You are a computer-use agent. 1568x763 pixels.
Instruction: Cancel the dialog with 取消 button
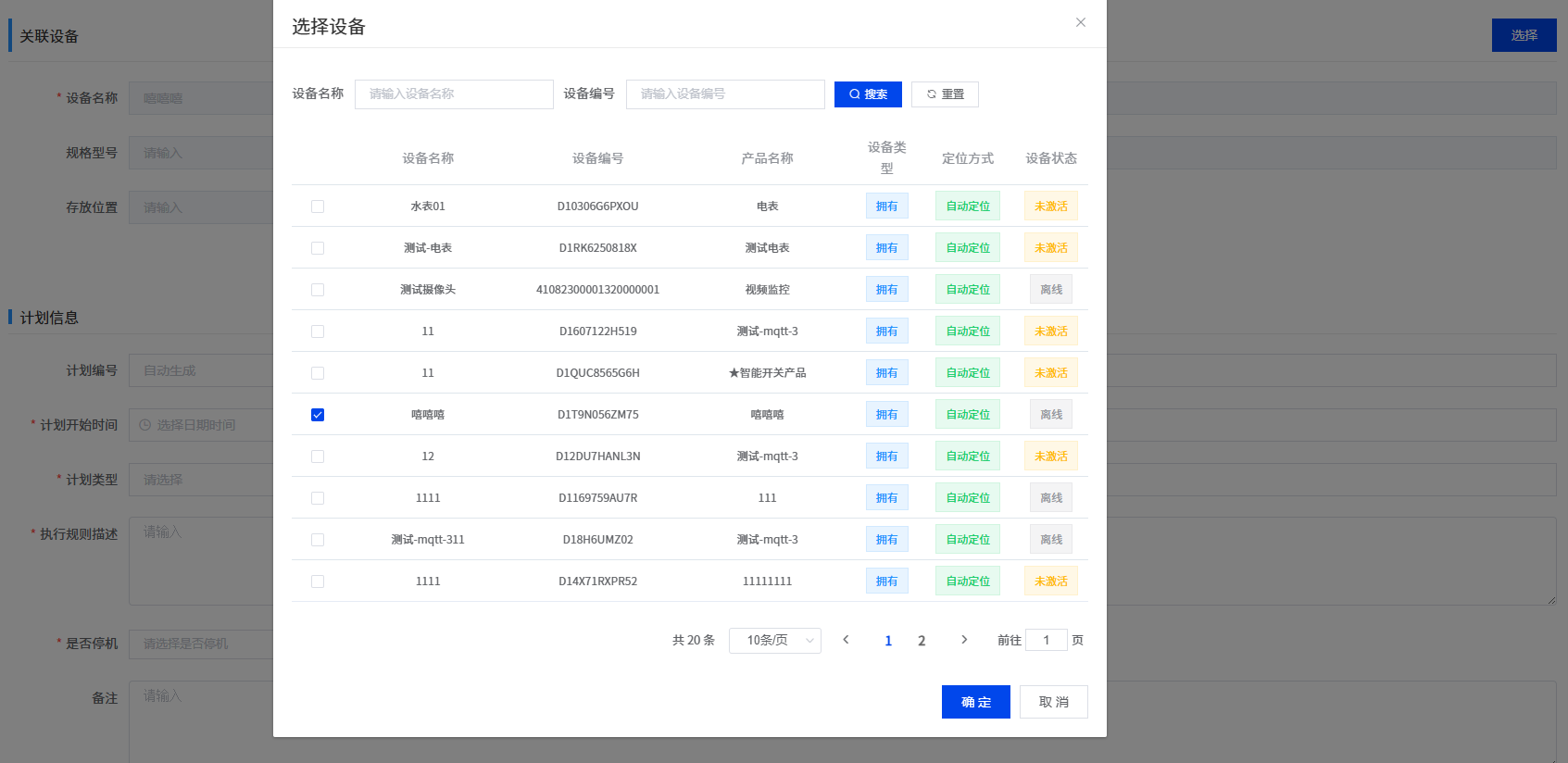pyautogui.click(x=1054, y=702)
